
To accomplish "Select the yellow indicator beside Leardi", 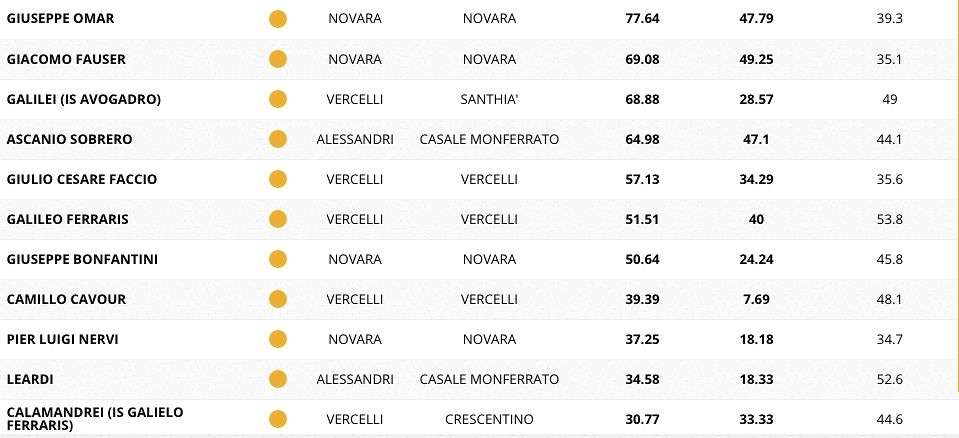I will pyautogui.click(x=278, y=379).
